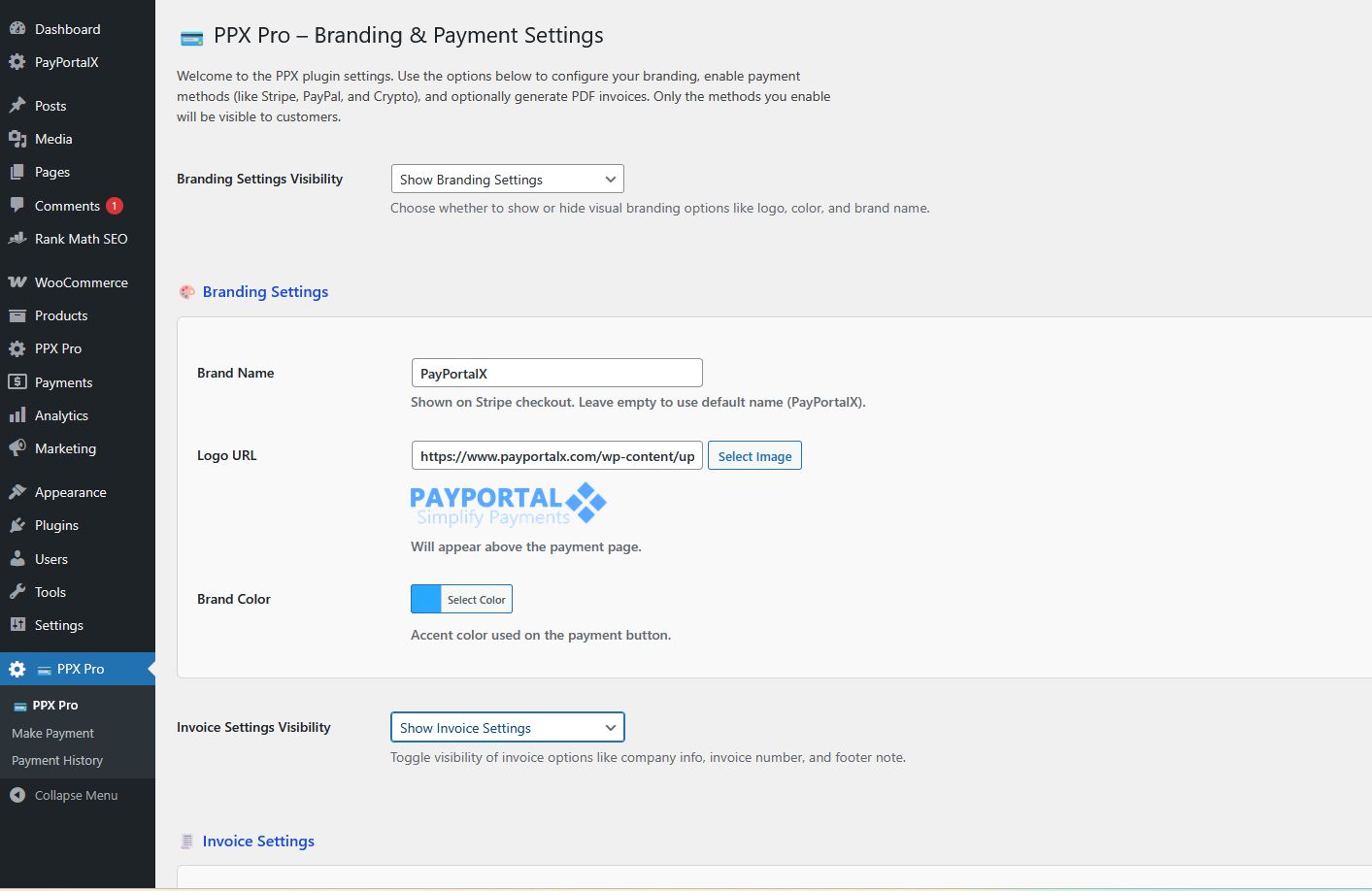The width and height of the screenshot is (1372, 891).
Task: Open the Branding Settings Visibility dropdown
Action: pos(507,180)
